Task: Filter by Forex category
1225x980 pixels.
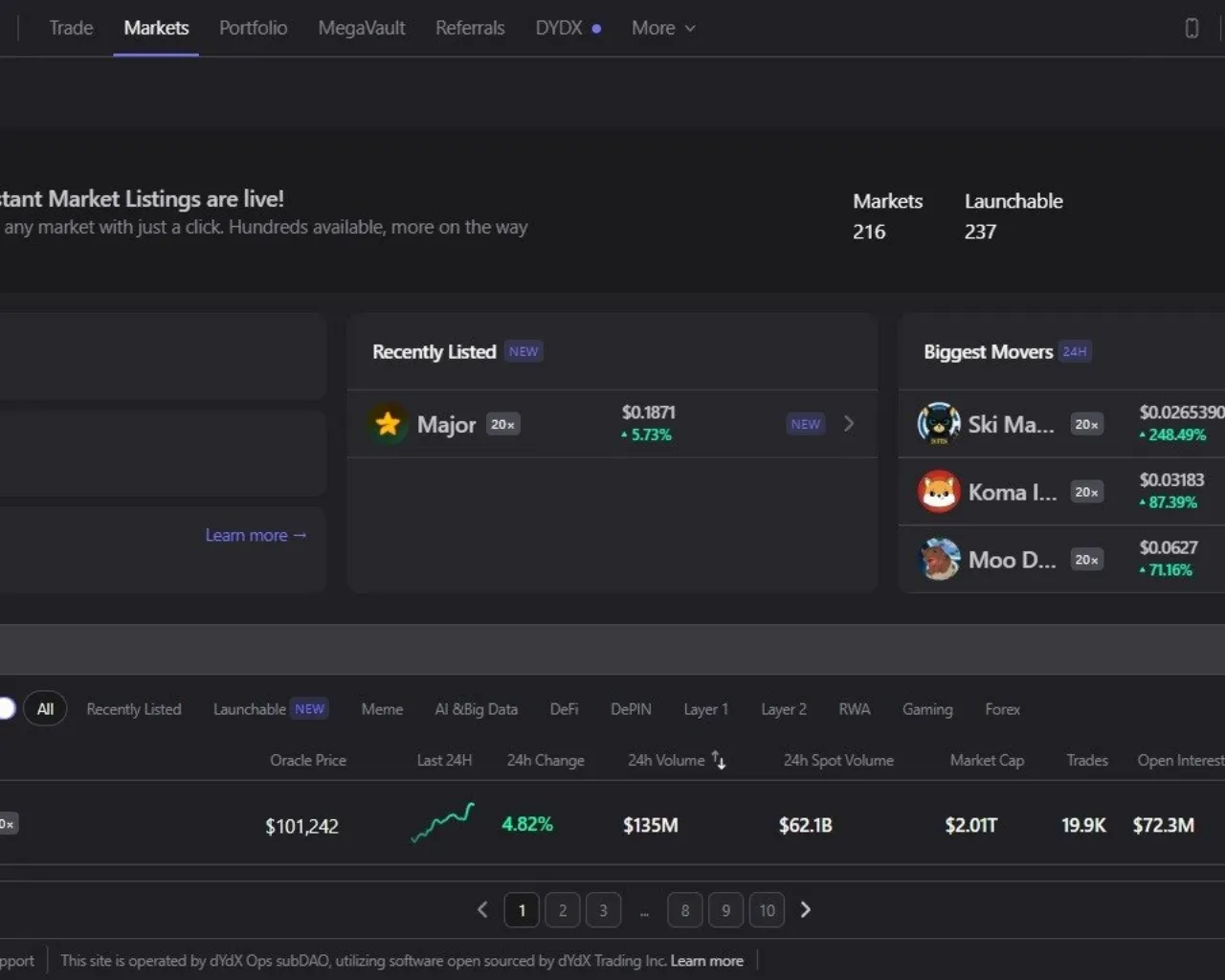Action: pyautogui.click(x=1002, y=709)
